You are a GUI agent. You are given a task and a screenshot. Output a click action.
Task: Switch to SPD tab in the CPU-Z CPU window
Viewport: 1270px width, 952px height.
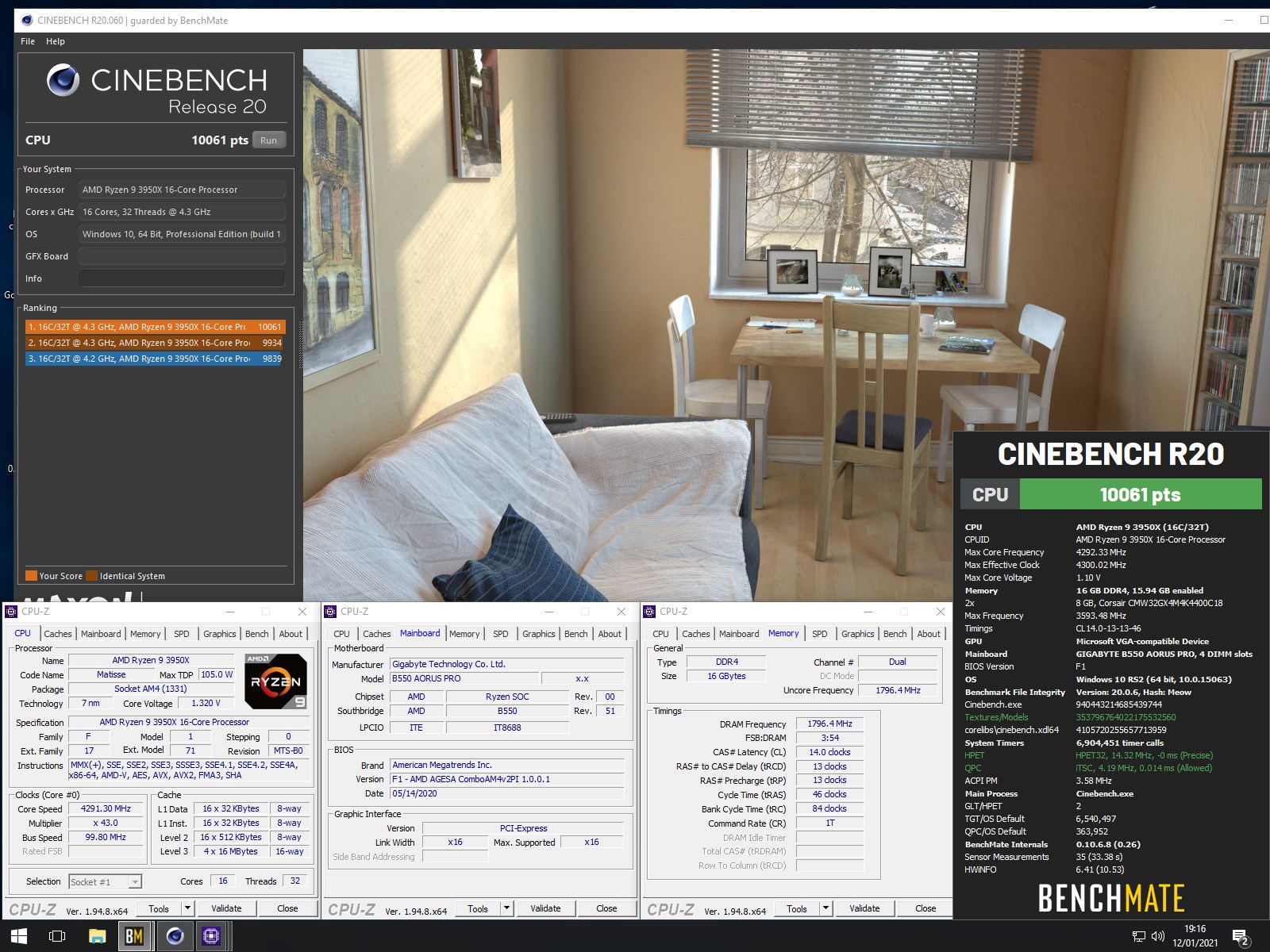click(x=182, y=634)
